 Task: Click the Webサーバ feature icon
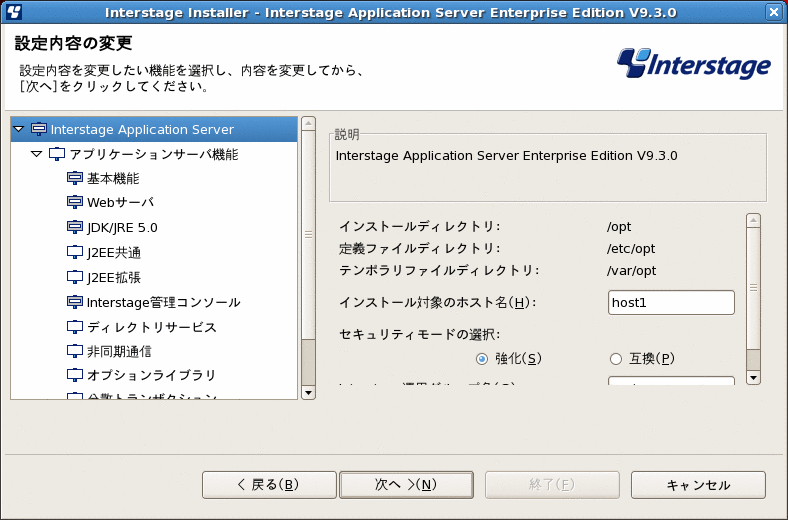click(75, 202)
